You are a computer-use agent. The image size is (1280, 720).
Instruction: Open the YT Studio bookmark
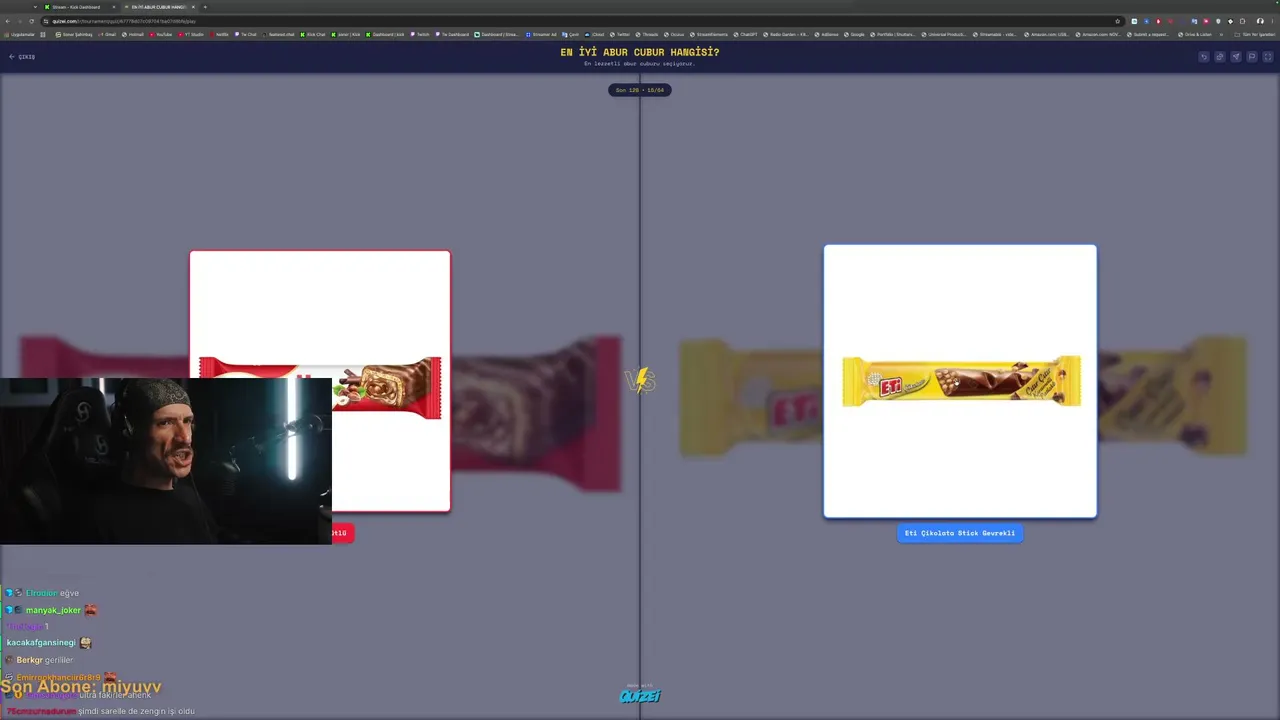pyautogui.click(x=191, y=34)
